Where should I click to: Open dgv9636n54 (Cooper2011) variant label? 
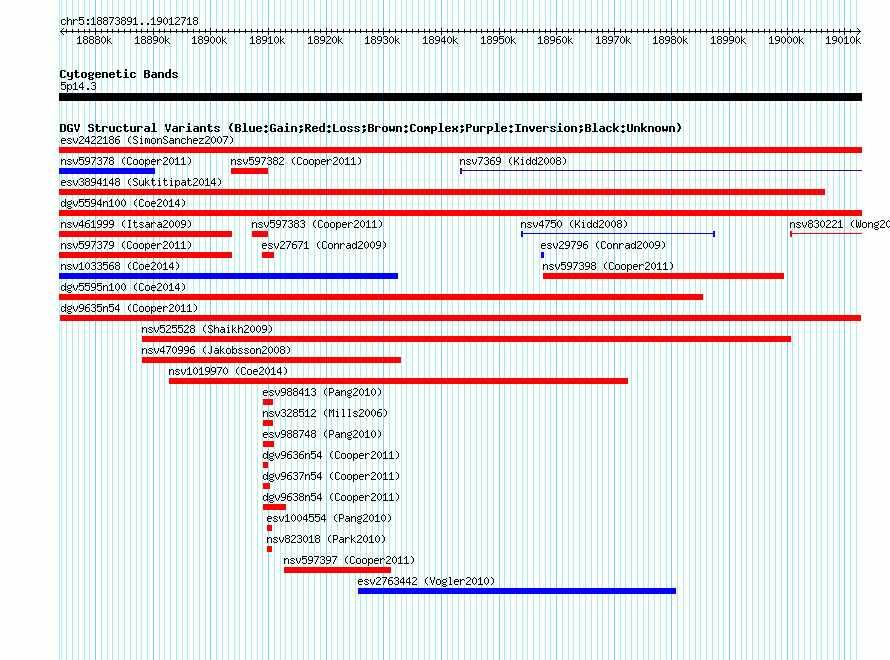[331, 455]
